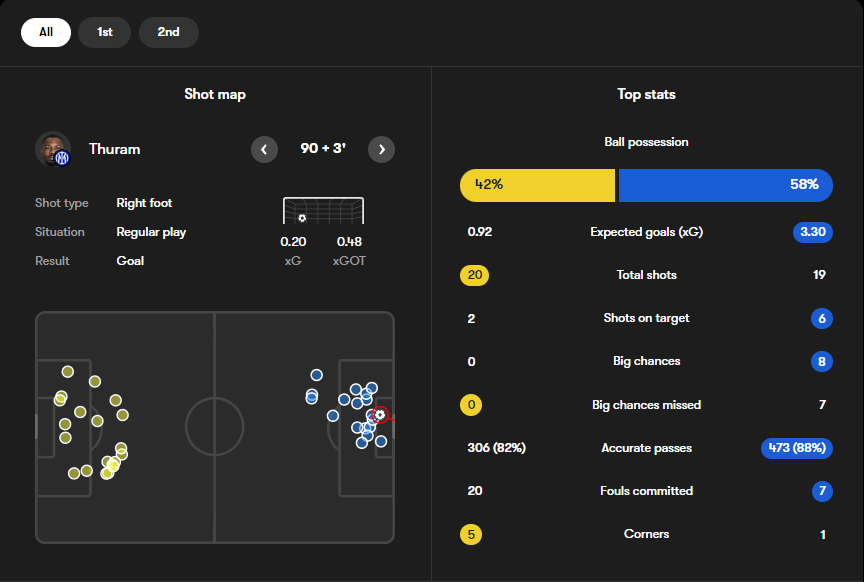This screenshot has height=582, width=864.
Task: Click the 90 + 3' shot time label
Action: coord(323,149)
